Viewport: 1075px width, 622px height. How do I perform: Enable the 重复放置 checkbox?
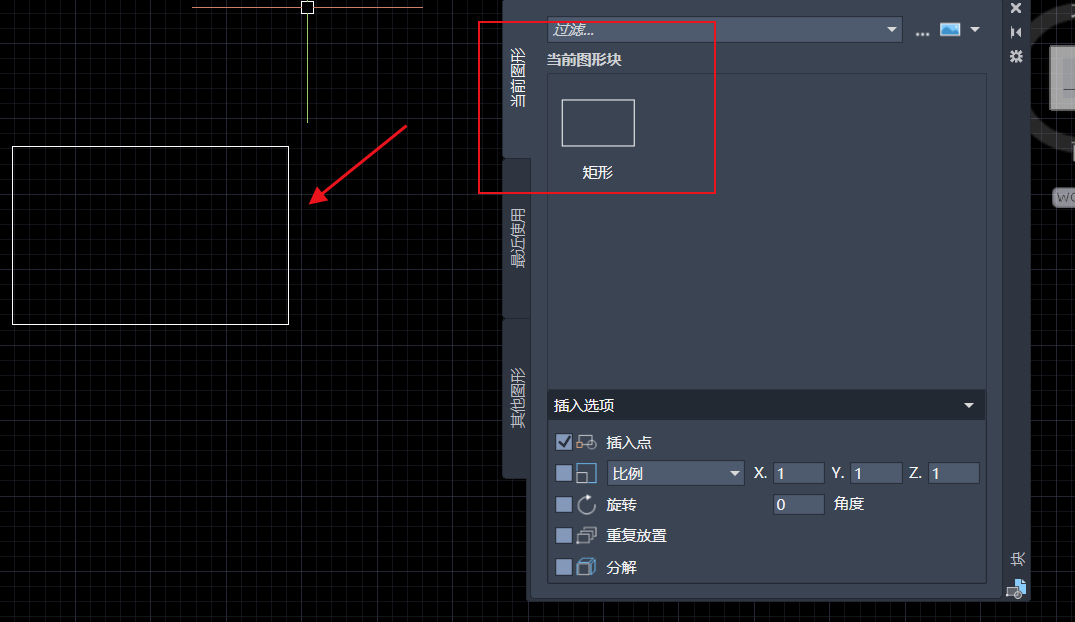564,536
